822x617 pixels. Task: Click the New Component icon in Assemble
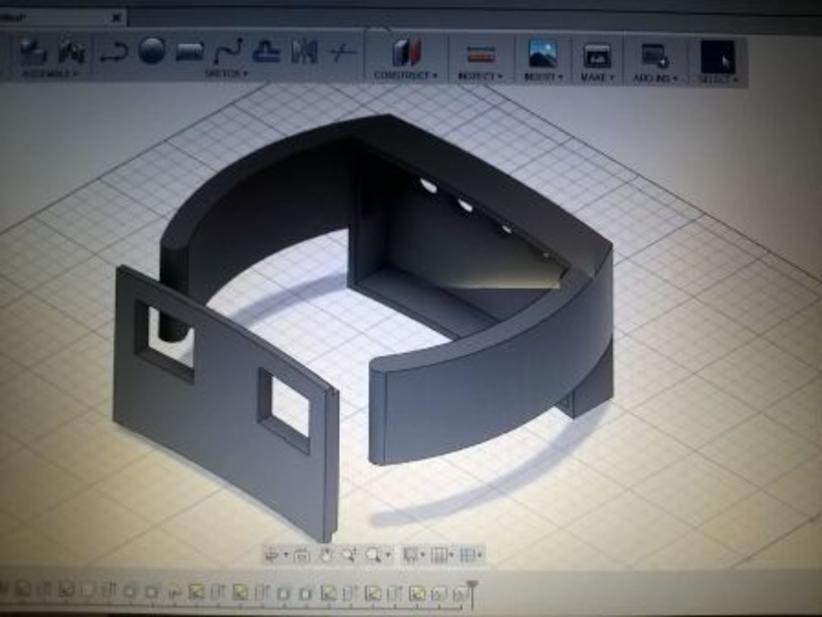coord(34,50)
